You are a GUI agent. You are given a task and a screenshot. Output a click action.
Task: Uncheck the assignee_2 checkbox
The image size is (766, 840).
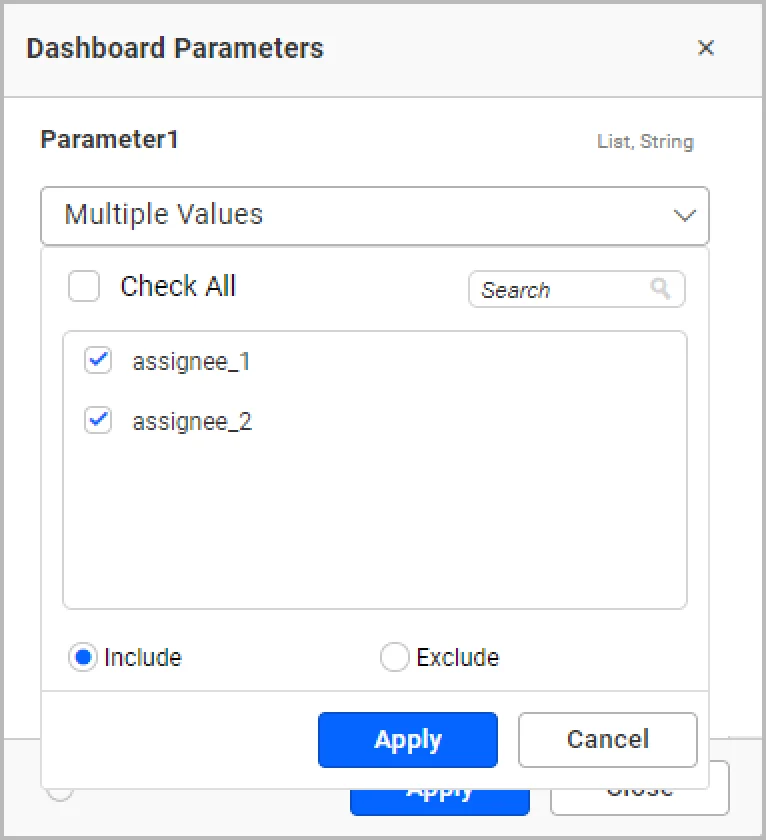[x=98, y=421]
